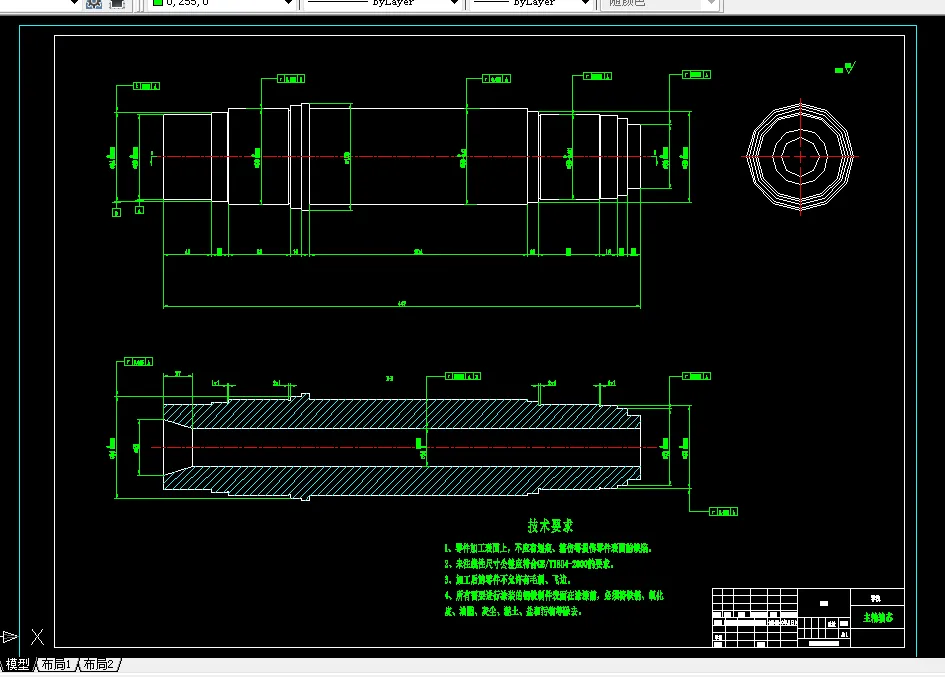Select the green part name in title block
This screenshot has width=945, height=677.
pos(878,618)
